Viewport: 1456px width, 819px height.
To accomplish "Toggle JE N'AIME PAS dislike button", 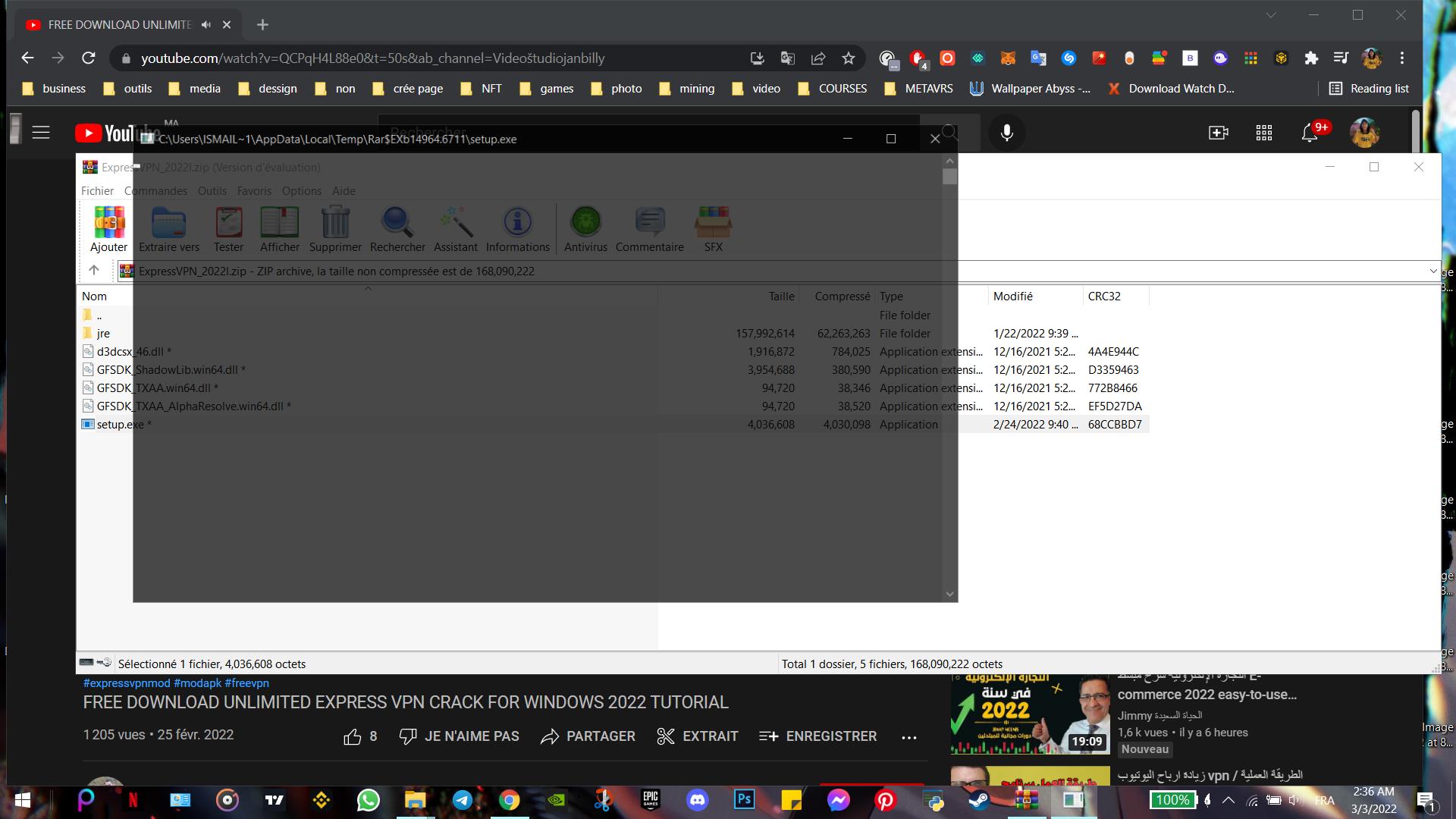I will pos(460,736).
